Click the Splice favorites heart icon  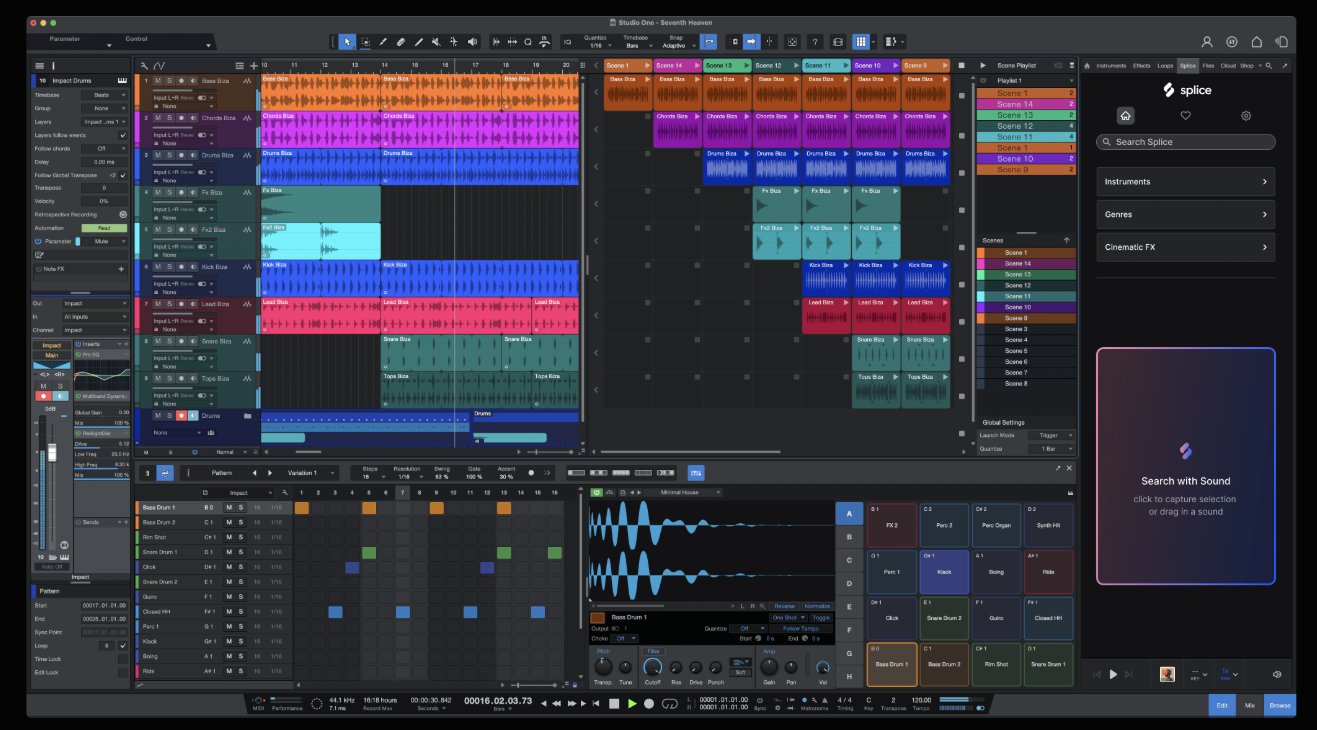click(x=1185, y=115)
